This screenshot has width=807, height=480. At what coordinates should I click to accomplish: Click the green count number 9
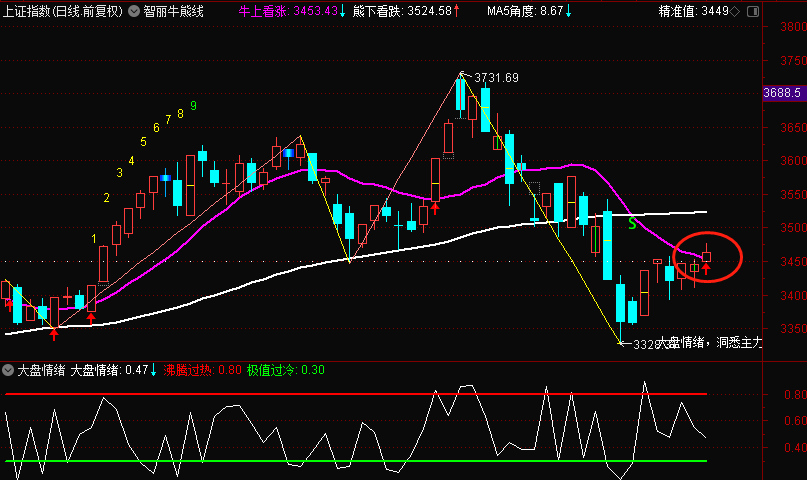(x=194, y=105)
